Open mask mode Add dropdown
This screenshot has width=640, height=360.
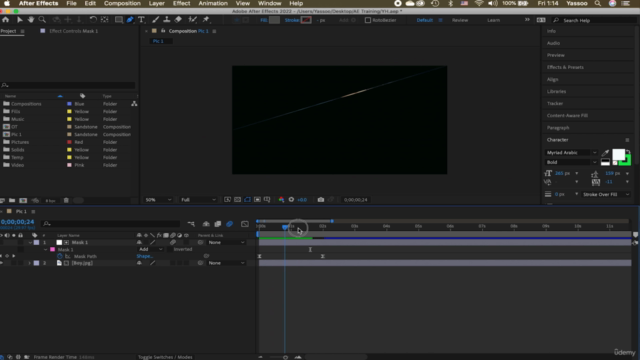point(150,249)
